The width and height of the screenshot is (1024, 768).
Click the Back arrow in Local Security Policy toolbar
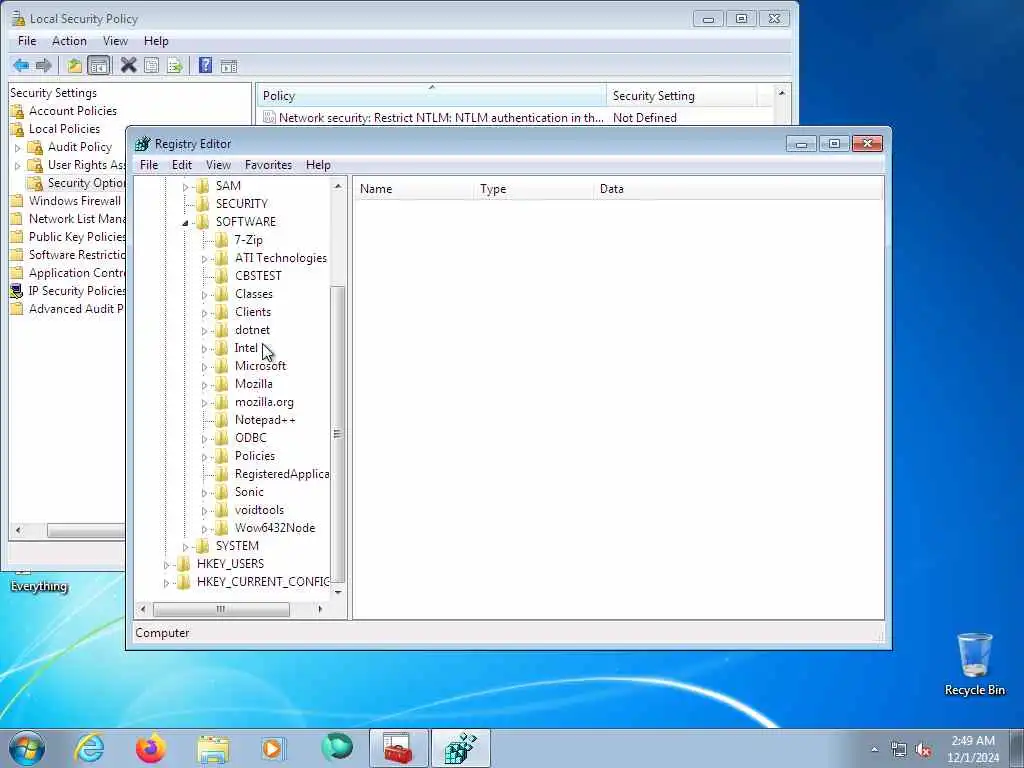[x=21, y=65]
